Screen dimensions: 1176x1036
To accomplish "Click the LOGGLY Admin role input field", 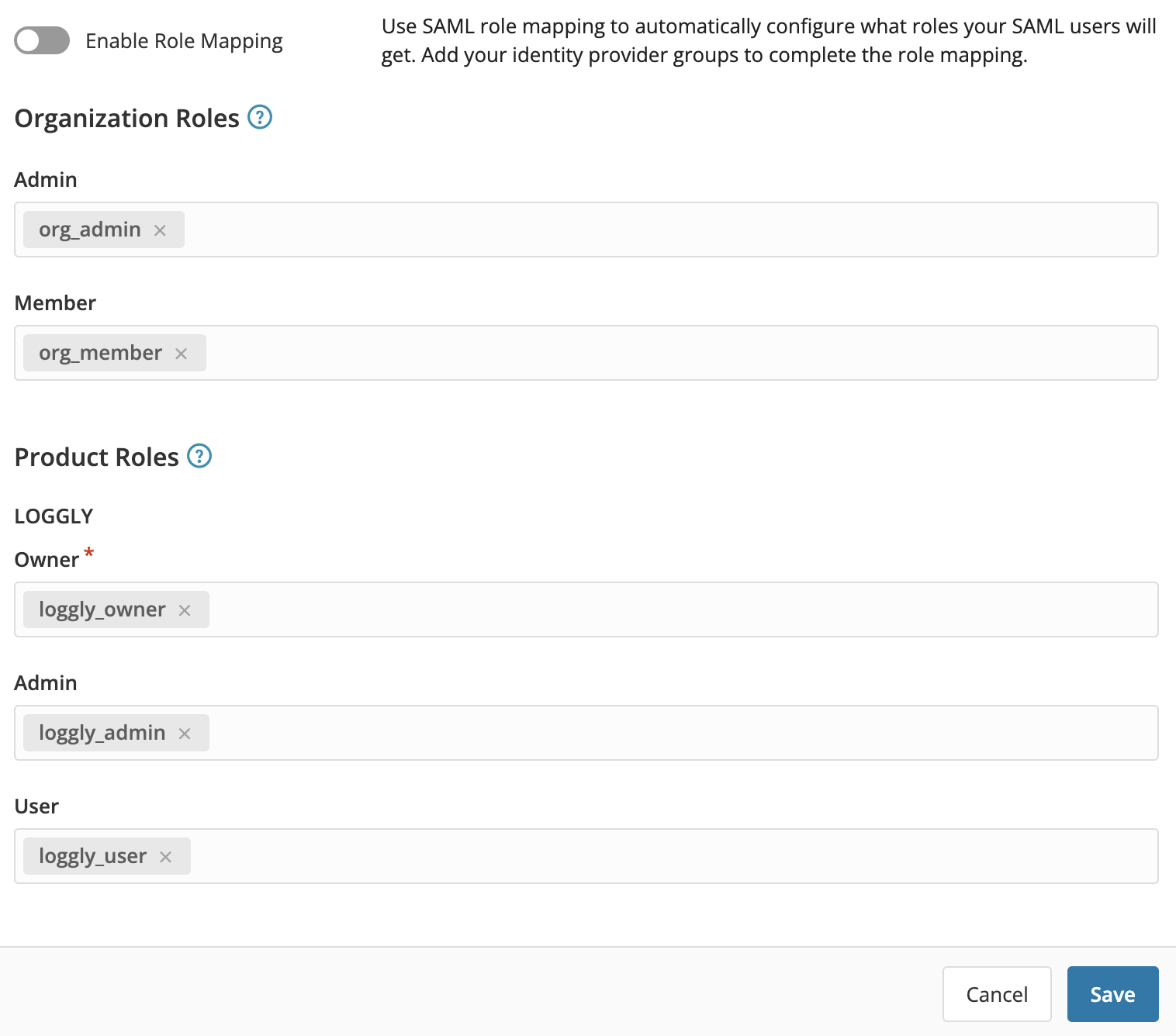I will click(621, 733).
